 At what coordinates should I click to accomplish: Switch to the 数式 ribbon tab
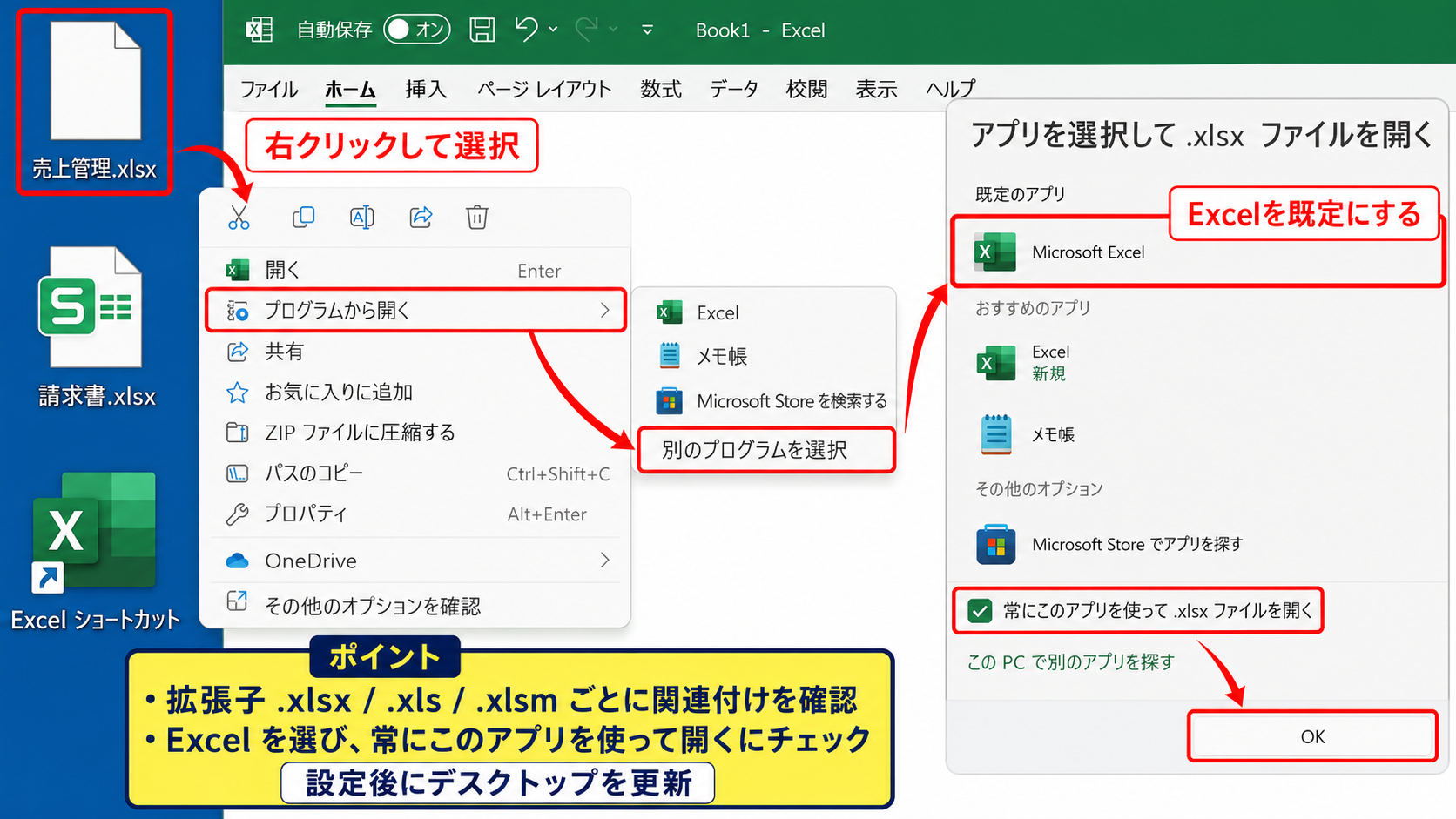661,89
